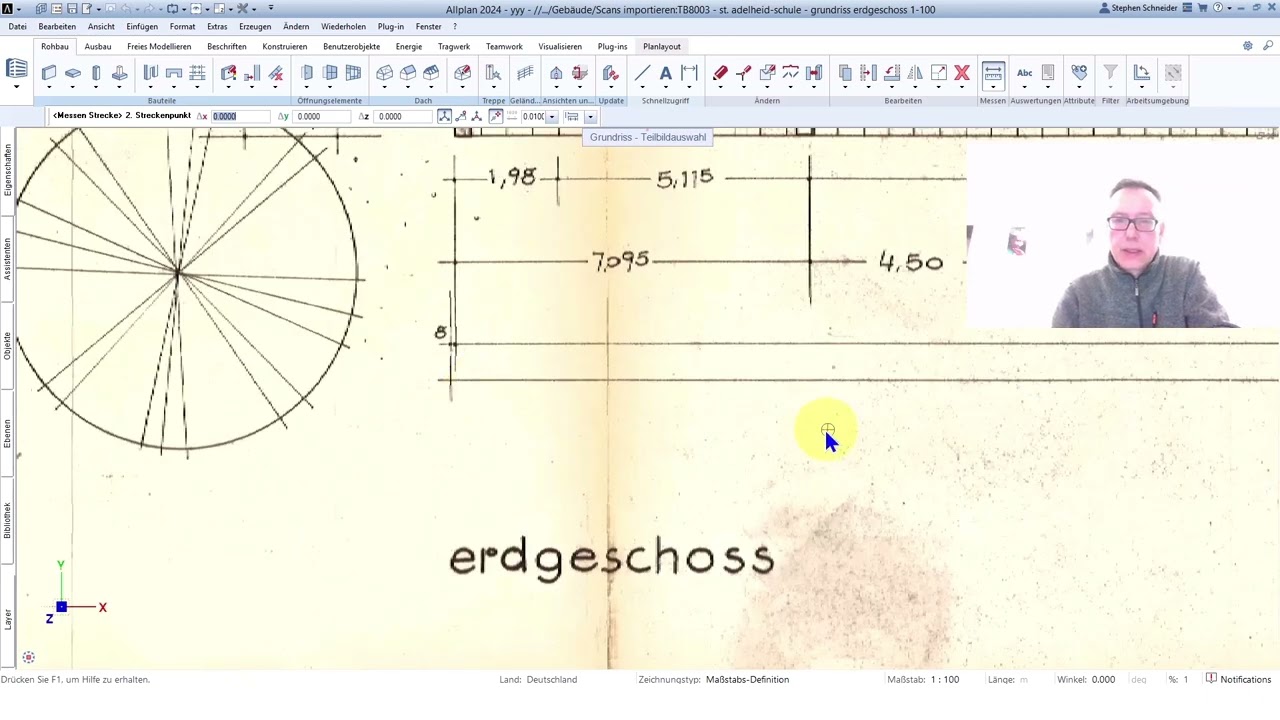Open the Assistenten side palette
Viewport: 1280px width, 720px height.
[x=7, y=258]
